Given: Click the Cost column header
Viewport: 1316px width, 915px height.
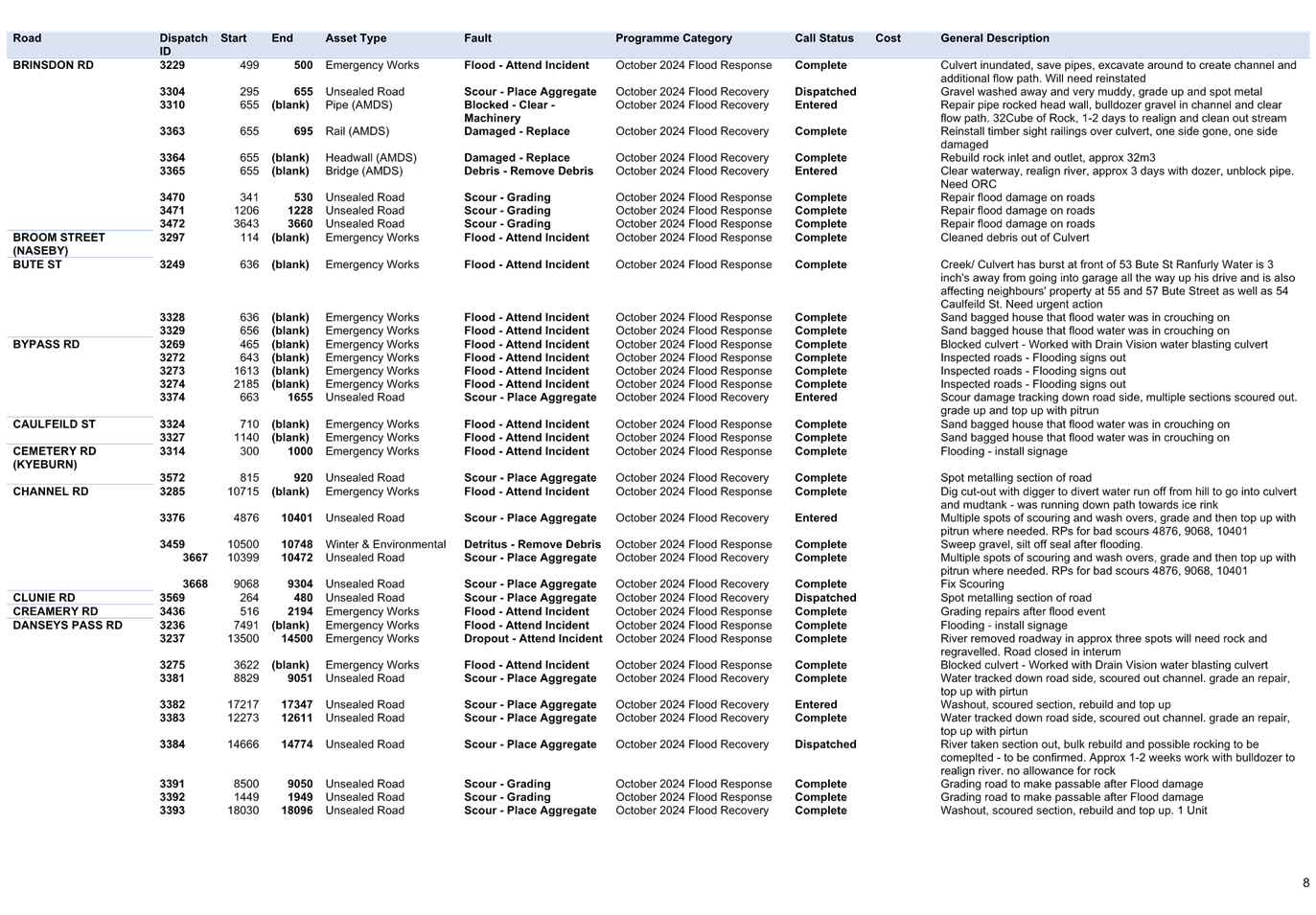Looking at the screenshot, I should click(x=888, y=37).
